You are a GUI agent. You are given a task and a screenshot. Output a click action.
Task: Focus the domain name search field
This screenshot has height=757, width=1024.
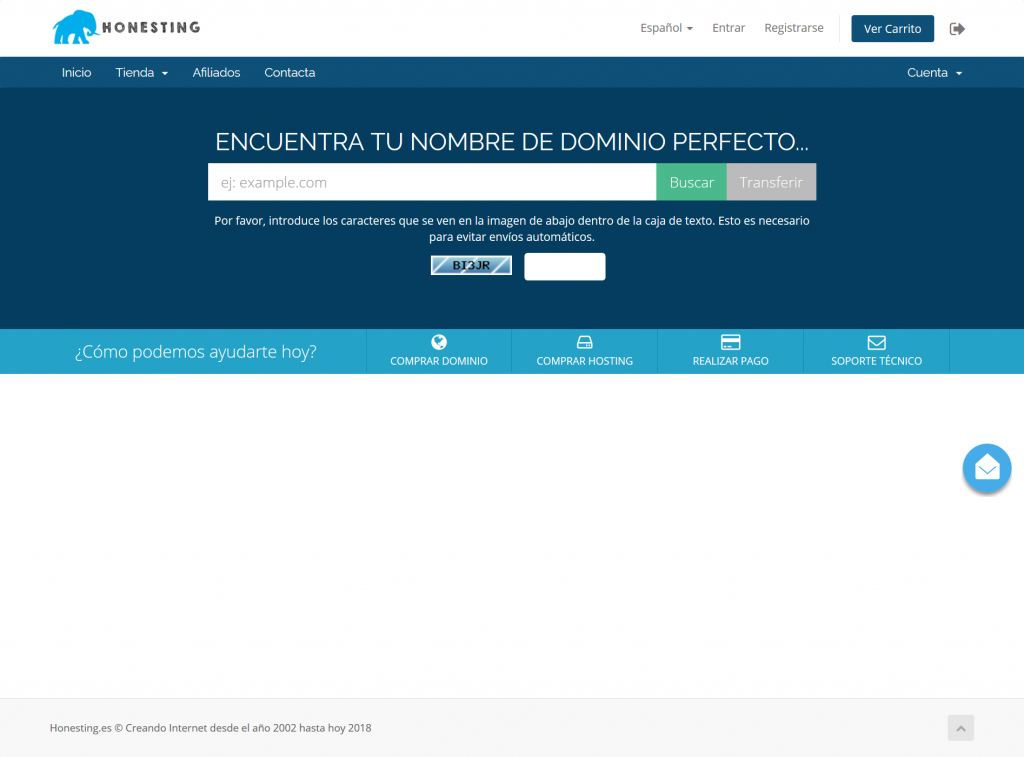click(431, 182)
